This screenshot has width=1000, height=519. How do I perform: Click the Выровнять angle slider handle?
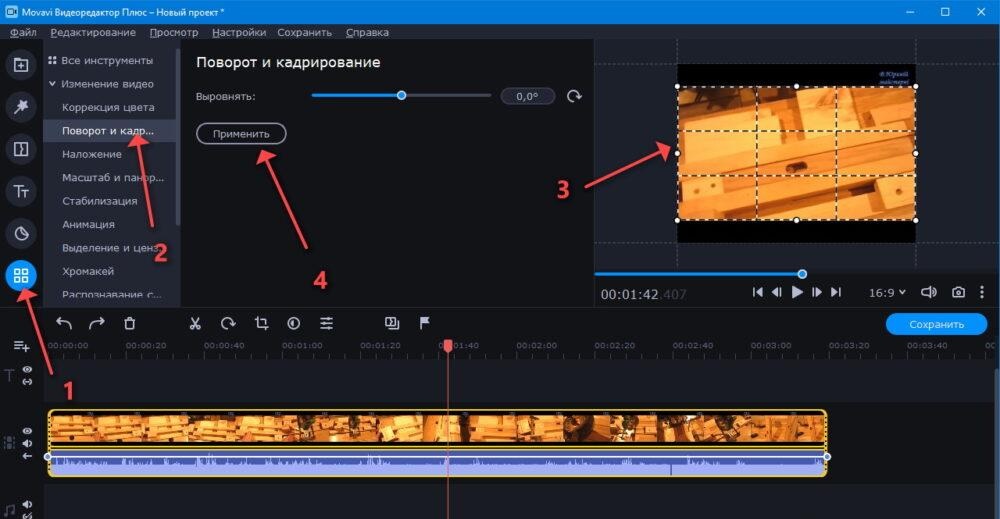(401, 95)
